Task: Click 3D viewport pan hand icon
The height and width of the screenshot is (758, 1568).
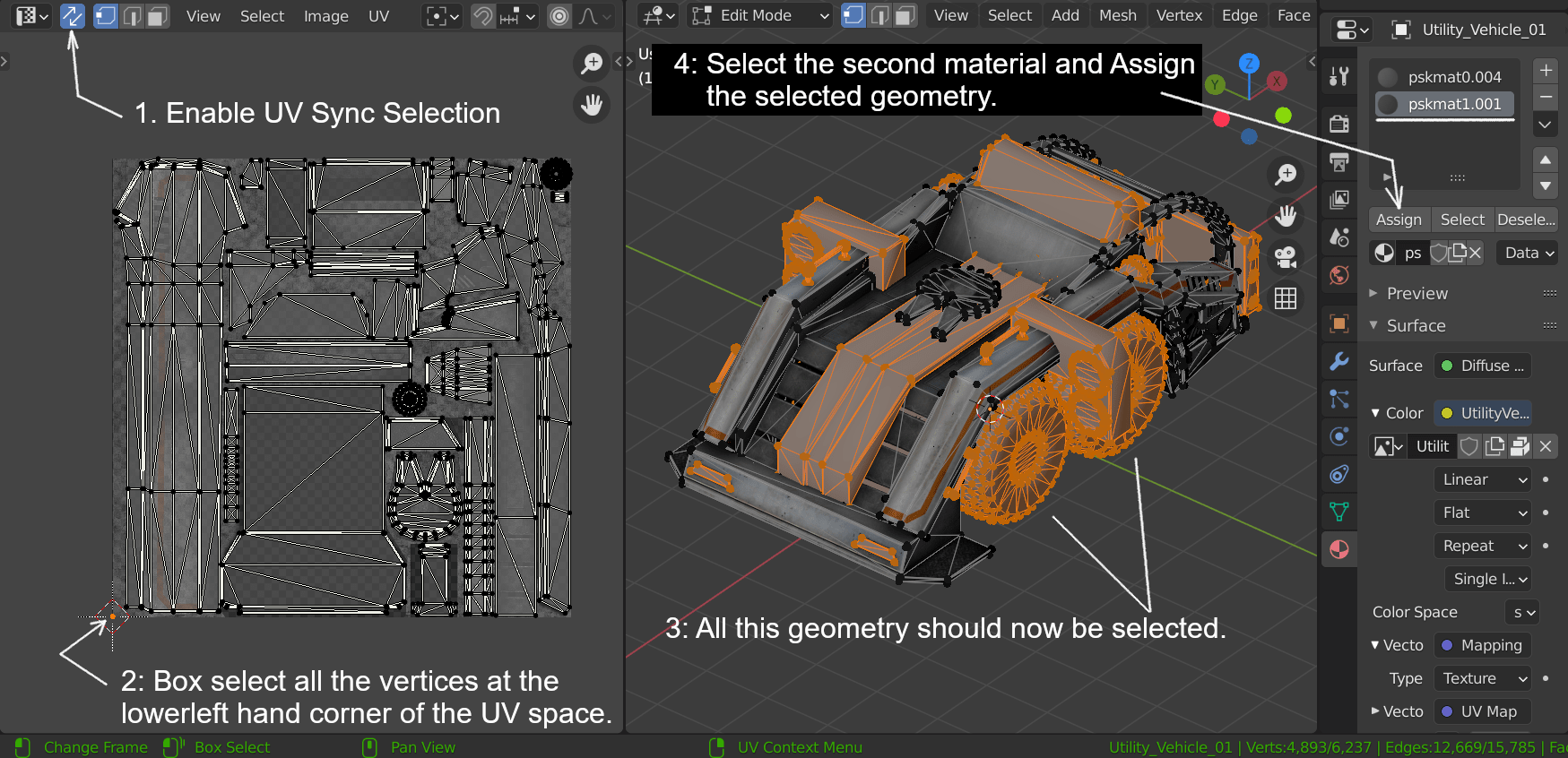Action: (x=1286, y=216)
